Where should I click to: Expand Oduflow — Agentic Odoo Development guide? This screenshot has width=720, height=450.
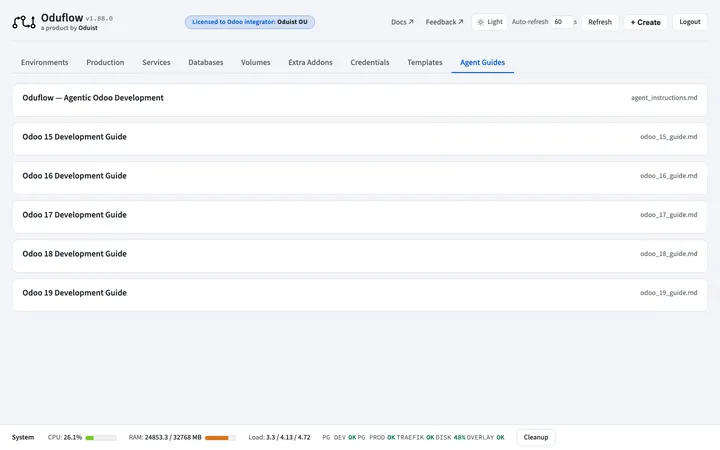pos(360,100)
